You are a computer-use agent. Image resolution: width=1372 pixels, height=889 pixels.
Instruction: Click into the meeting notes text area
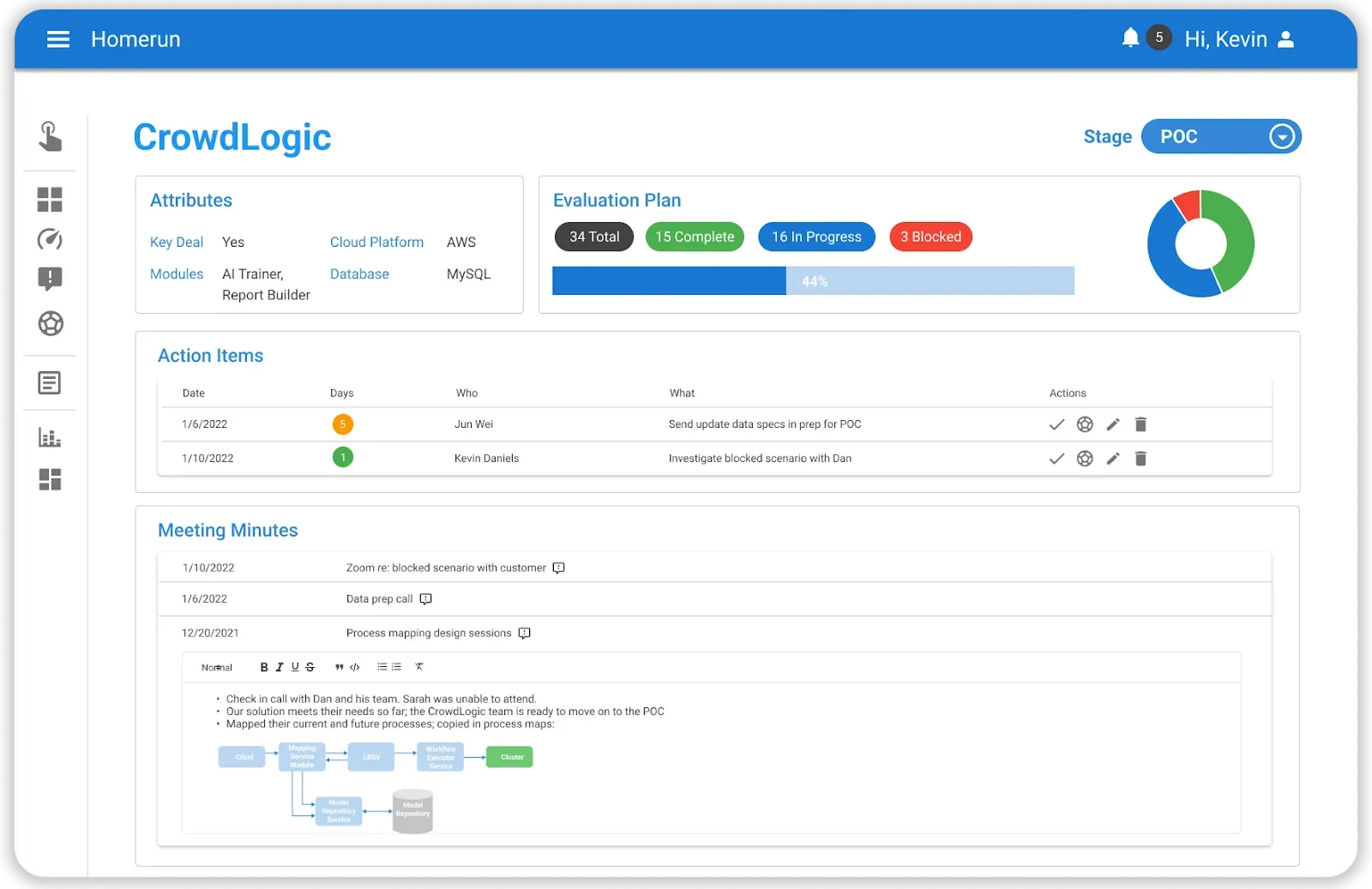pos(711,758)
